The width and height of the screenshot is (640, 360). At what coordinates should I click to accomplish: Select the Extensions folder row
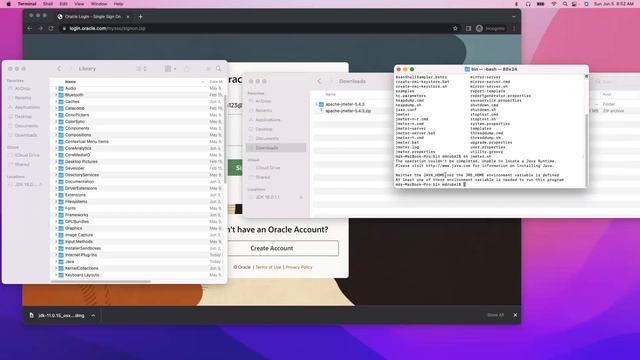pyautogui.click(x=138, y=195)
